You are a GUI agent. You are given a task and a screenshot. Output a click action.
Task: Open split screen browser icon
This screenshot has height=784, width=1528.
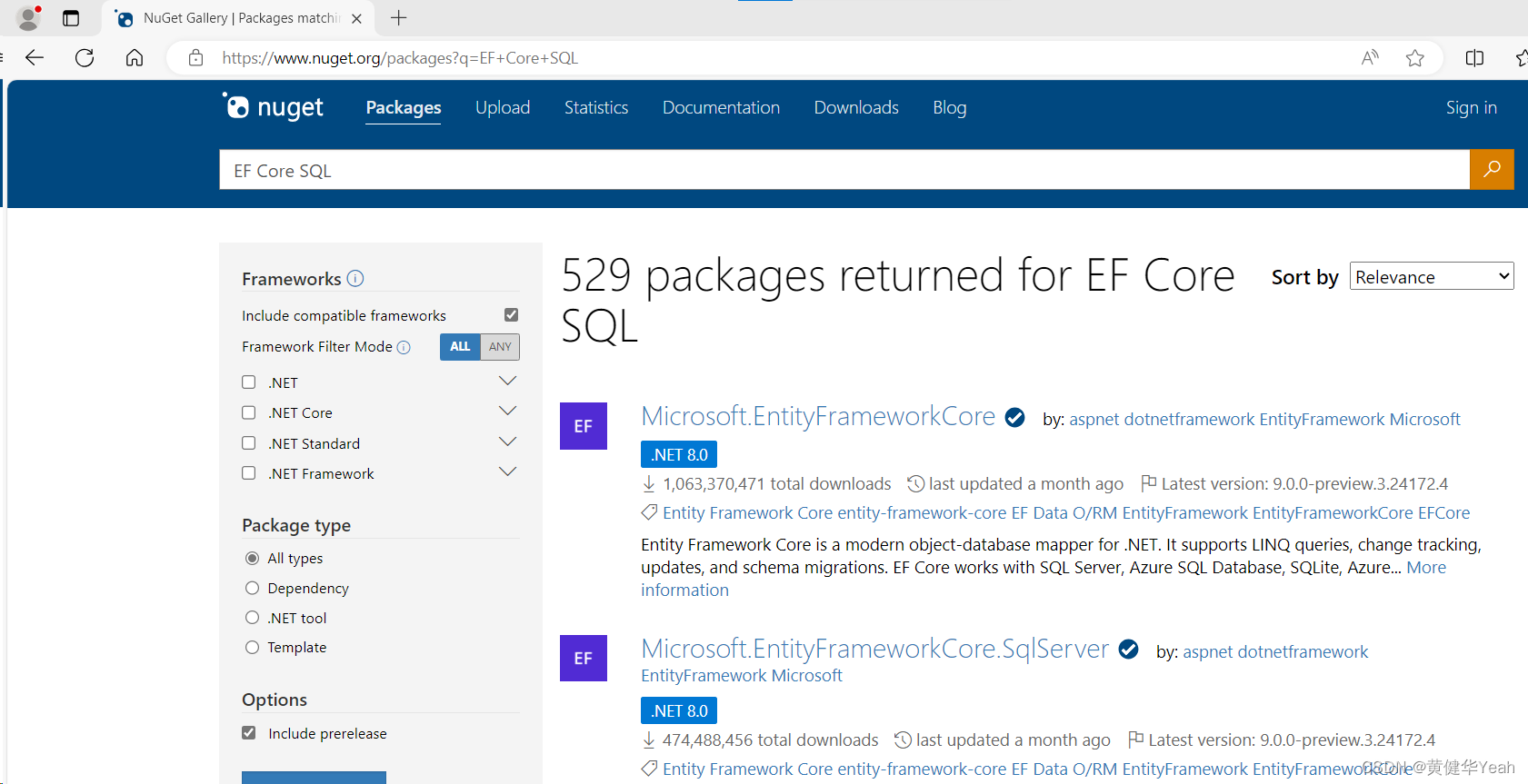[1474, 58]
